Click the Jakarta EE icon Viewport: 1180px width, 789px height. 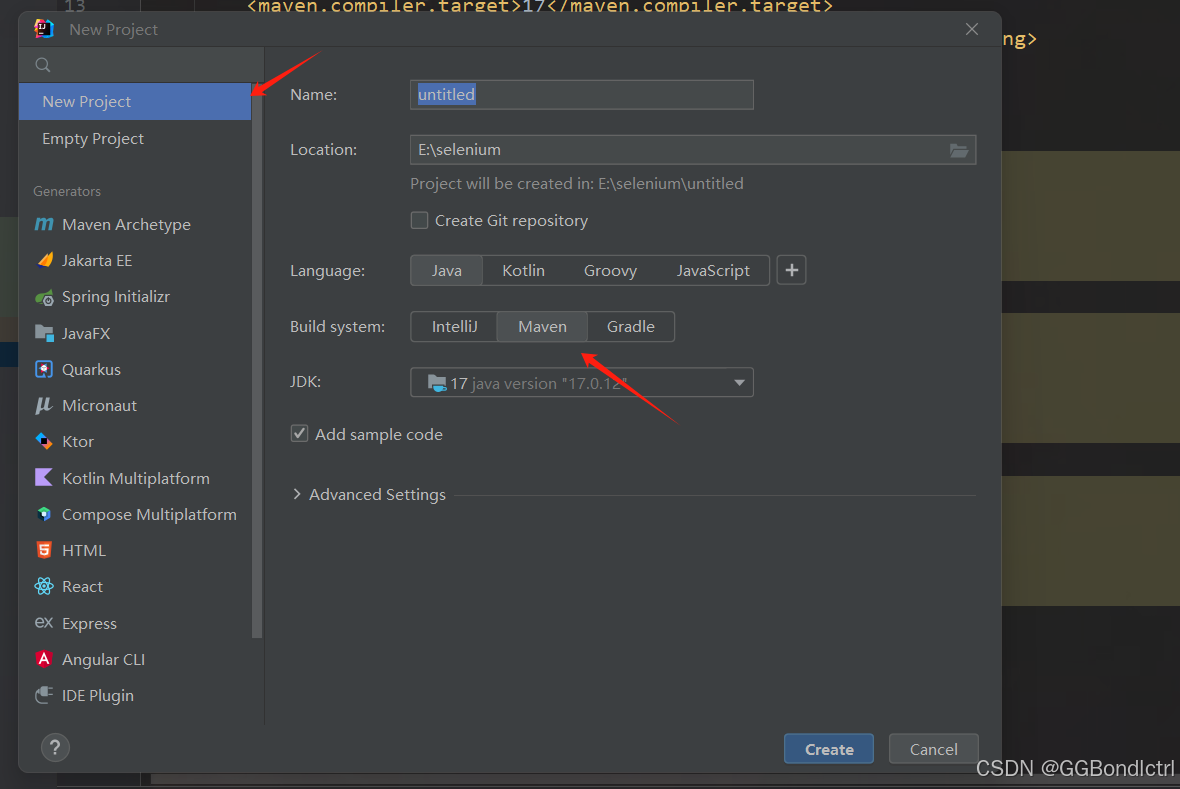pyautogui.click(x=44, y=260)
